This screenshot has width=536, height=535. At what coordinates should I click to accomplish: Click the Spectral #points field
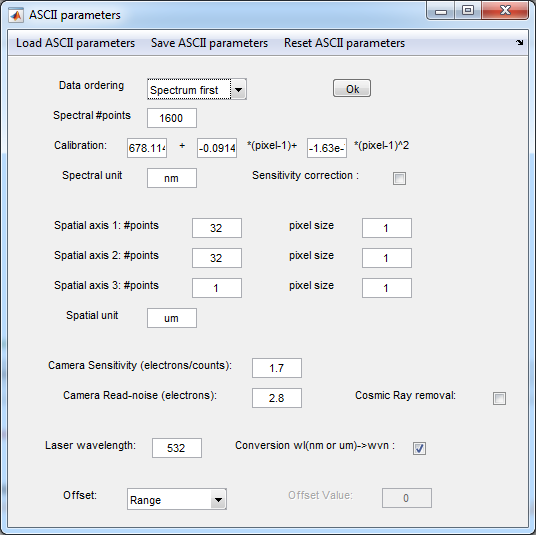coord(172,118)
